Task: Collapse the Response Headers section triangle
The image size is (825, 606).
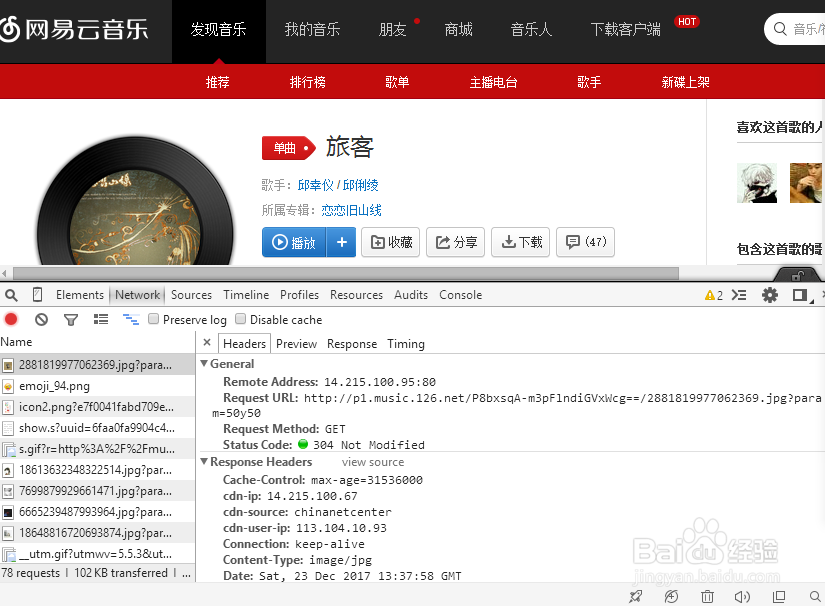Action: coord(204,461)
